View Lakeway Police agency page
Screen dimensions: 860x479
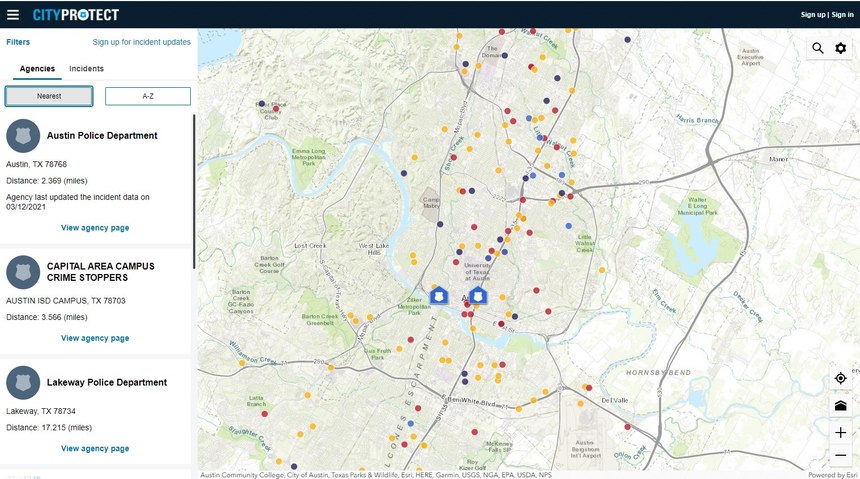click(x=95, y=448)
